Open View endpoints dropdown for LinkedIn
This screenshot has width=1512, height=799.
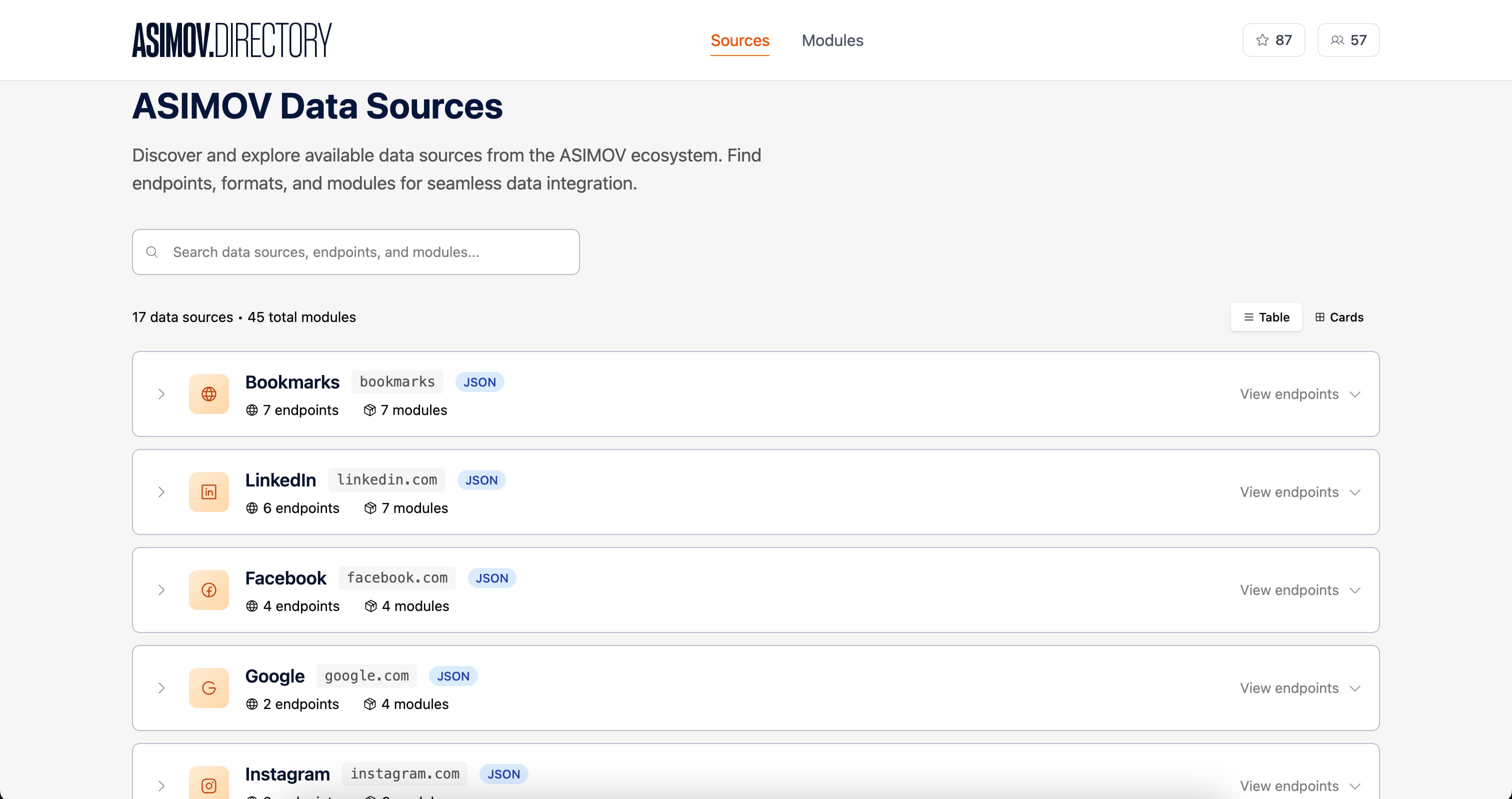click(1300, 492)
